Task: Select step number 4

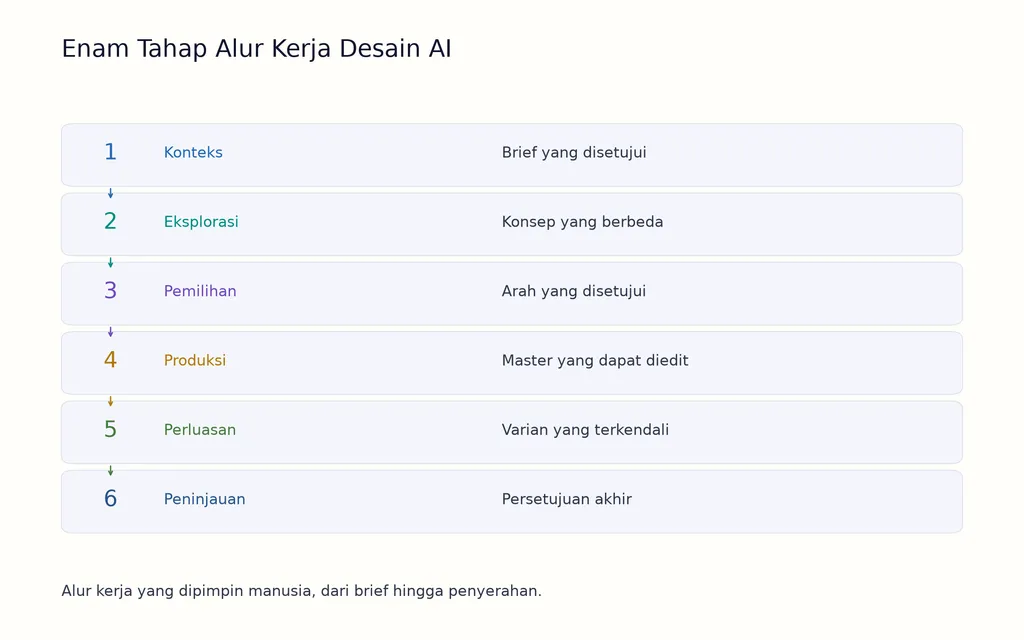Action: (x=110, y=360)
